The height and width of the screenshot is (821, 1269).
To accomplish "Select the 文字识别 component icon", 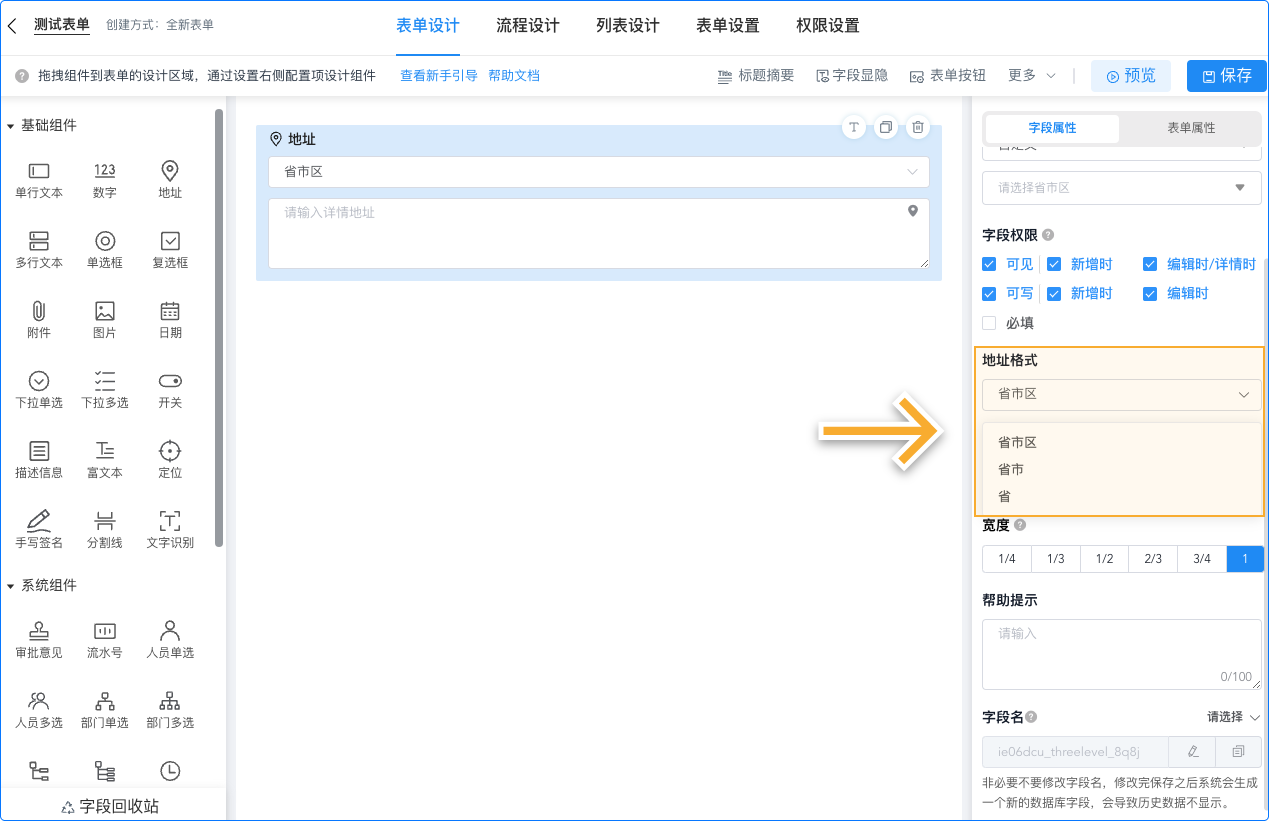I will [170, 521].
